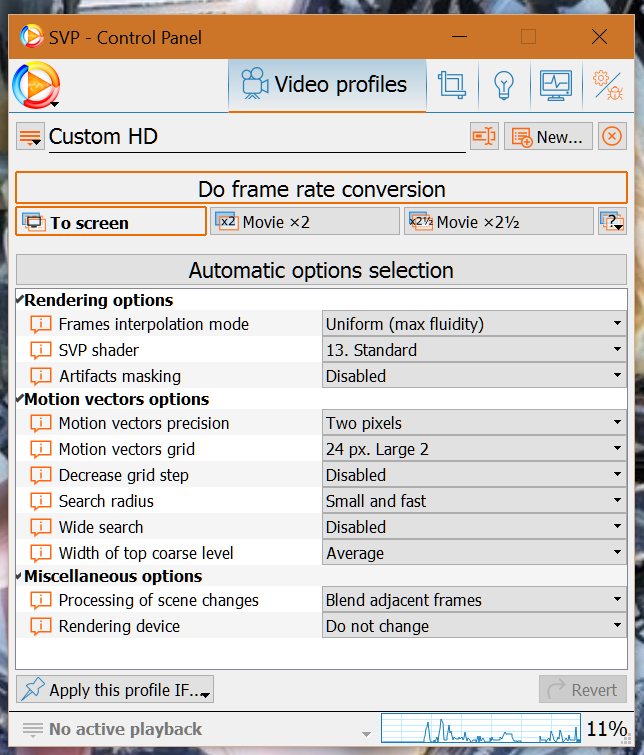Open the gear and bug settings tab
The height and width of the screenshot is (755, 644).
pyautogui.click(x=606, y=85)
